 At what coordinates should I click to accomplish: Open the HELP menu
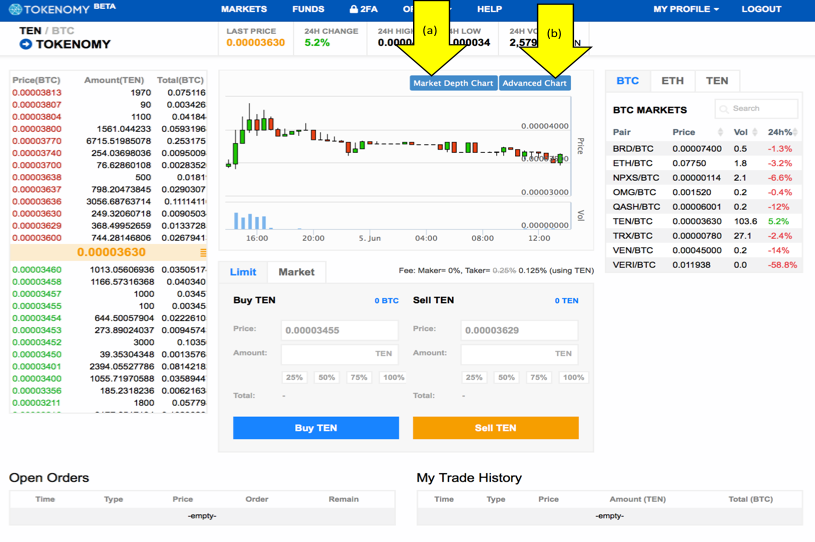(489, 9)
